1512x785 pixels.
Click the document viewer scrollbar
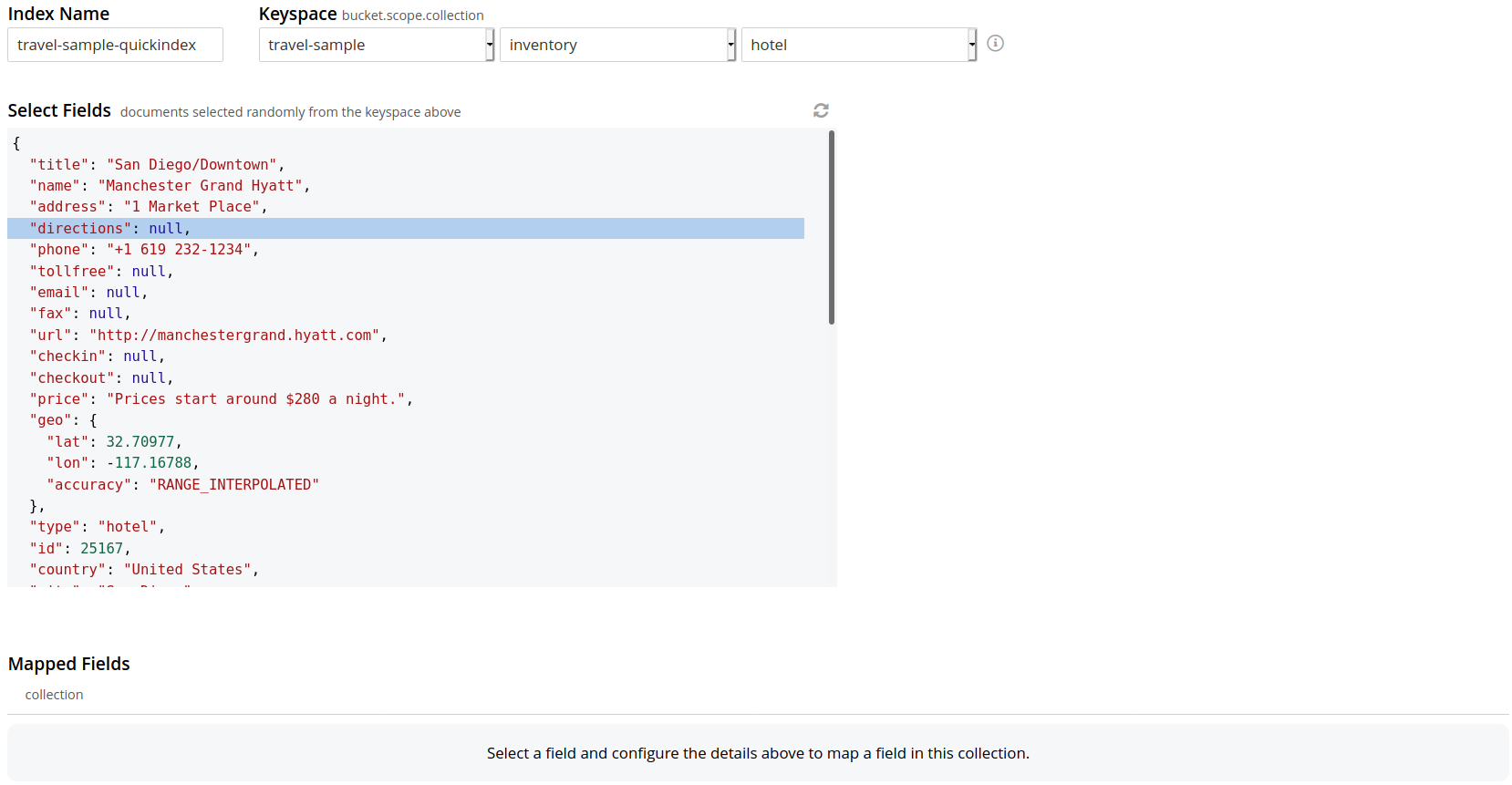[832, 228]
